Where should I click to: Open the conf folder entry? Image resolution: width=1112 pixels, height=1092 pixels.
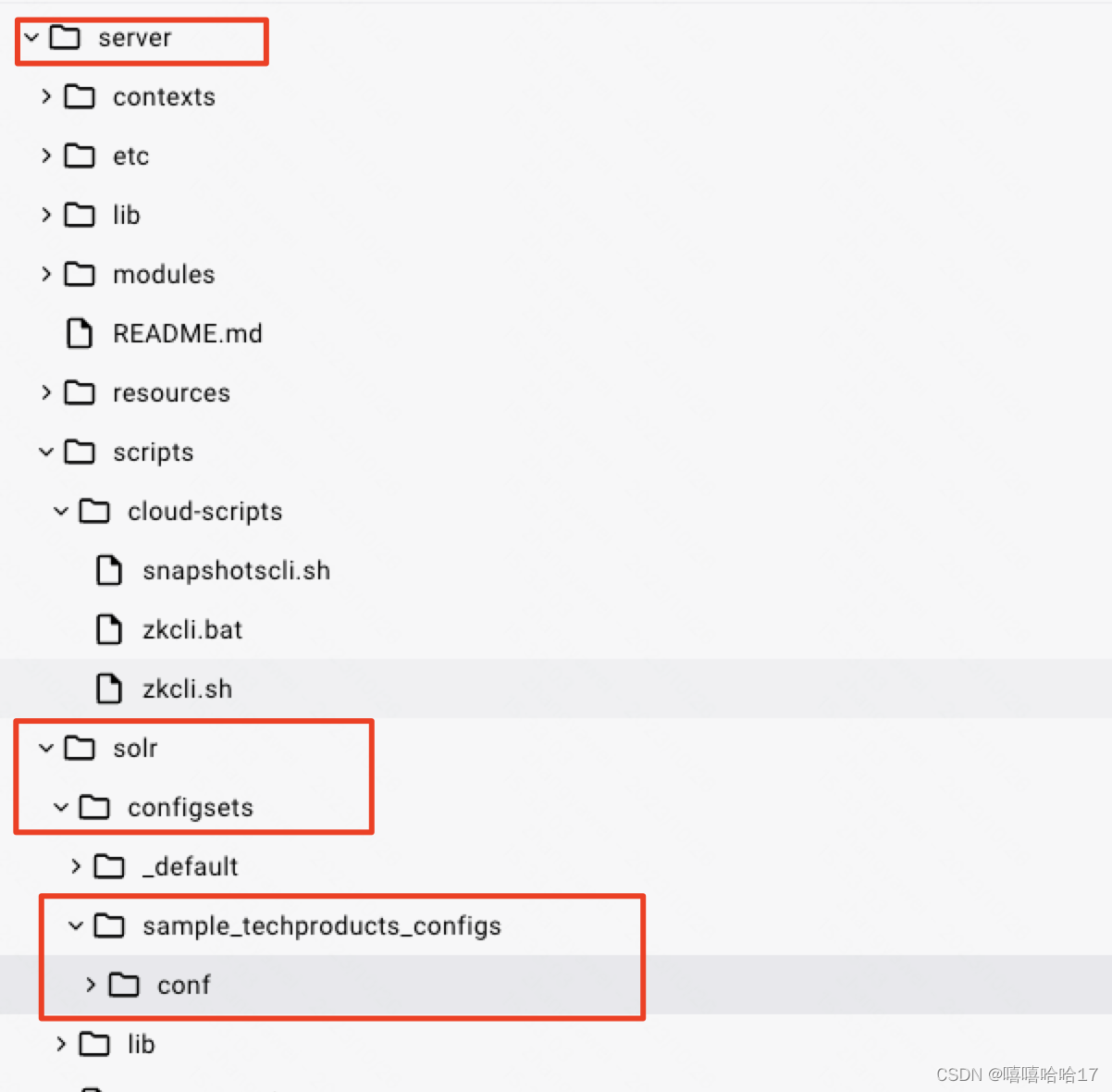184,985
